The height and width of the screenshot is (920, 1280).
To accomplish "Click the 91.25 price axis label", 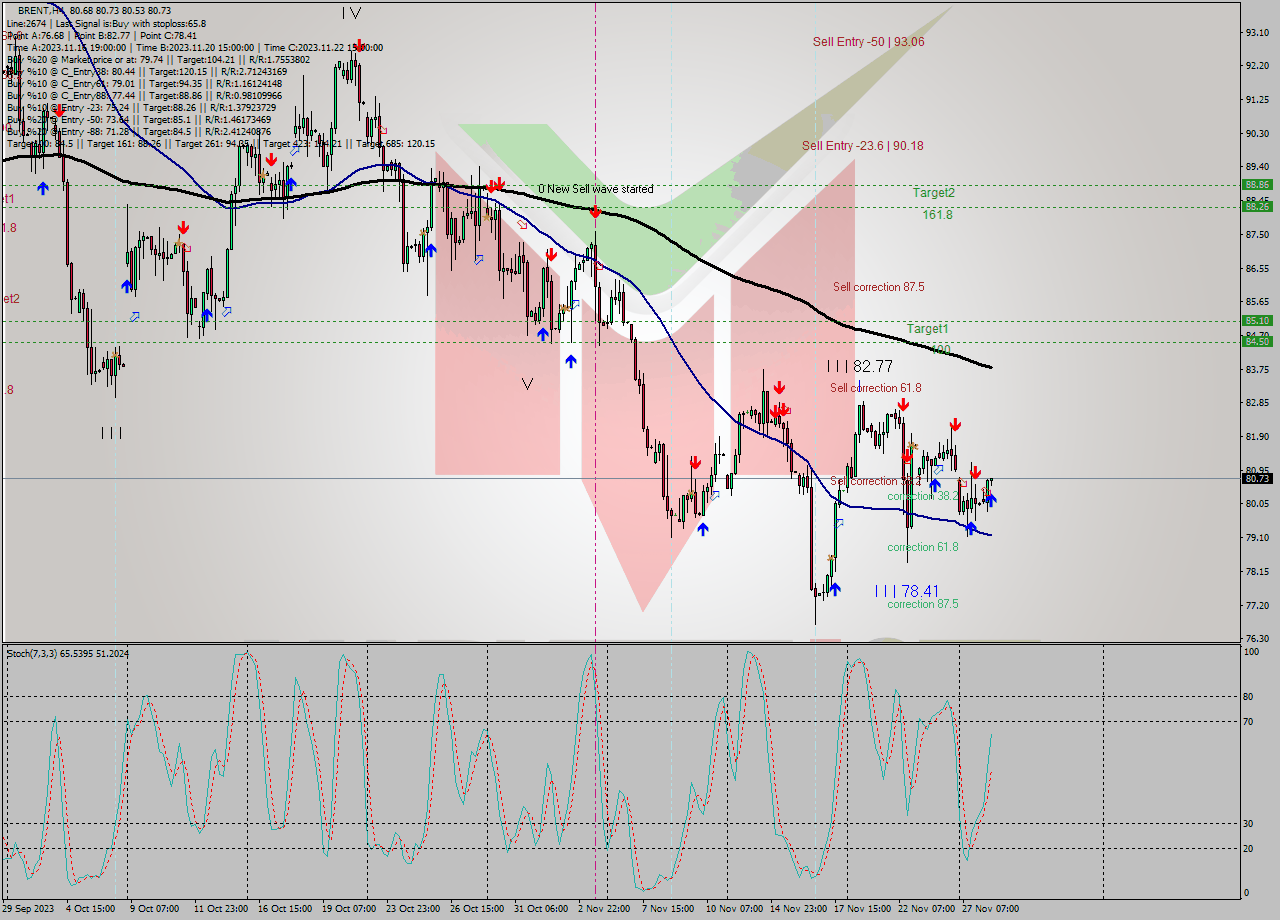I will click(1257, 100).
